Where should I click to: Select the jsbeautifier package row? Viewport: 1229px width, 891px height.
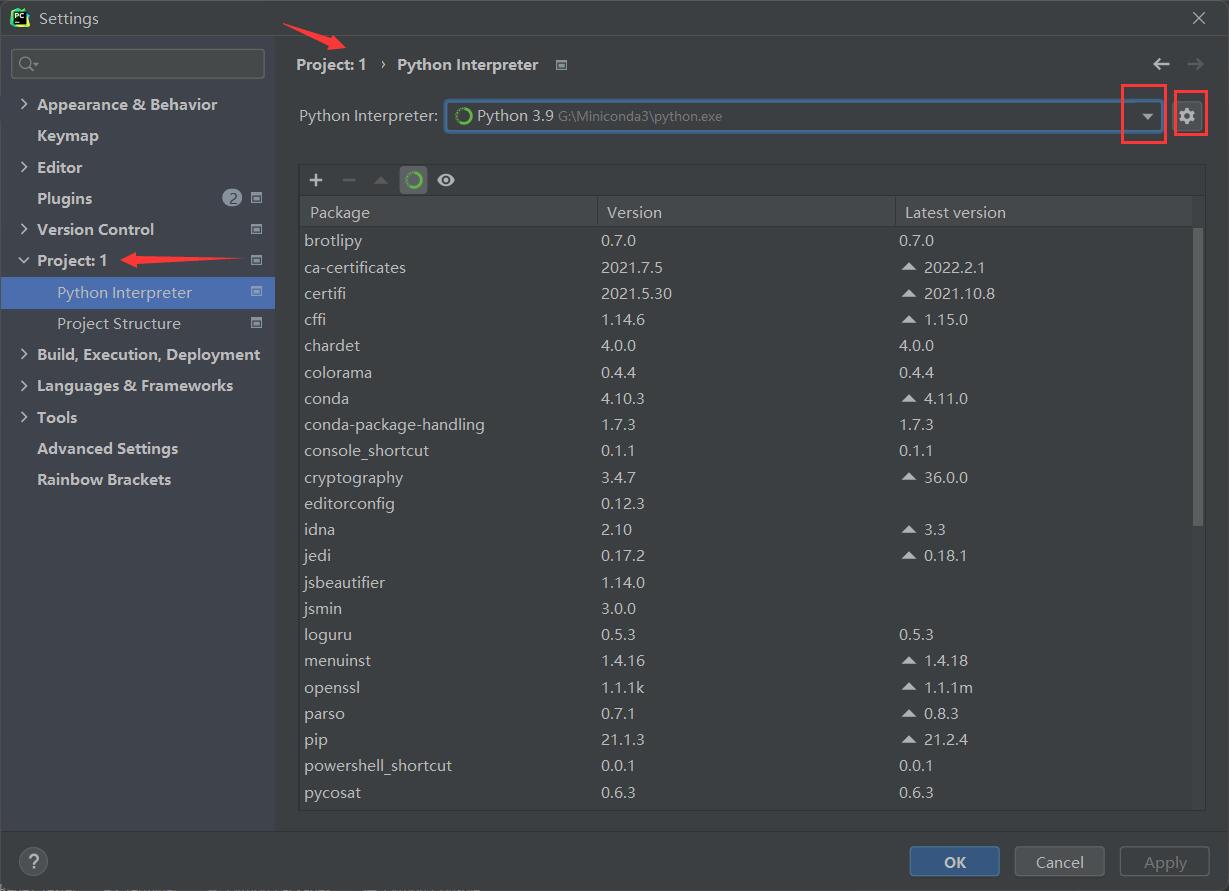[746, 582]
